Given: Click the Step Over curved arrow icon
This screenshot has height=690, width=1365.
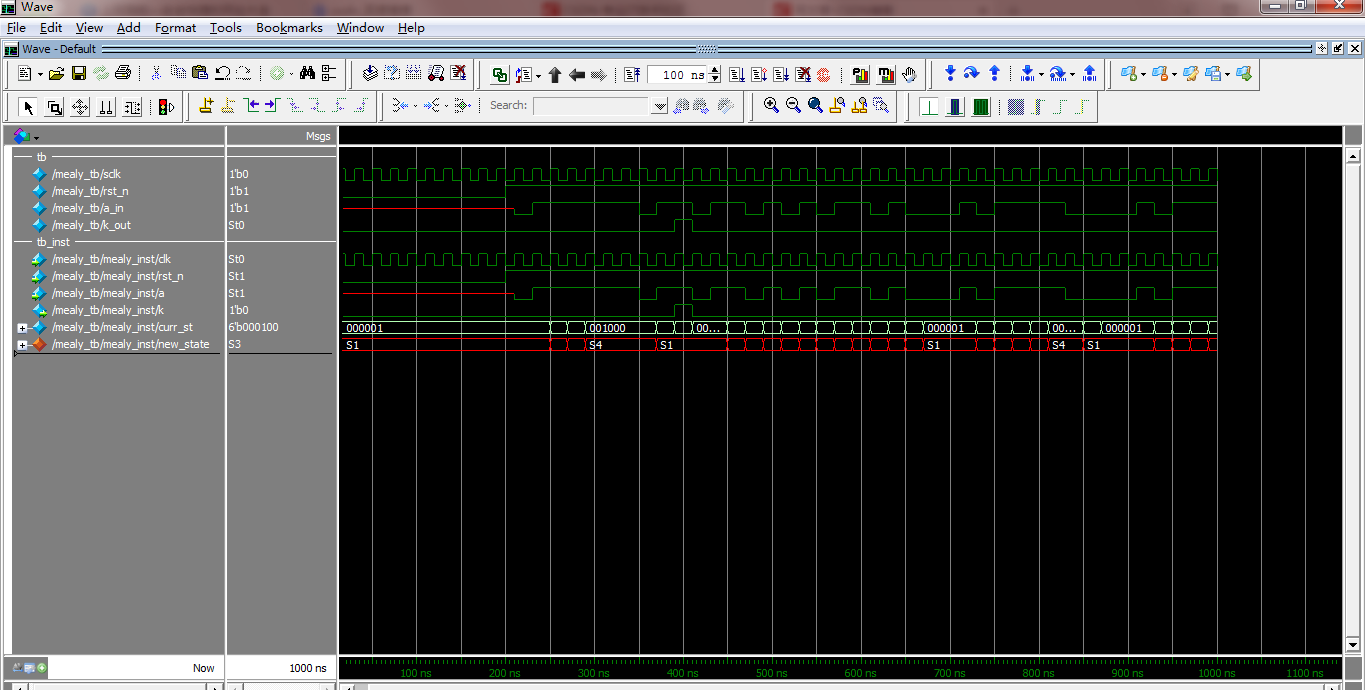Looking at the screenshot, I should tap(971, 74).
